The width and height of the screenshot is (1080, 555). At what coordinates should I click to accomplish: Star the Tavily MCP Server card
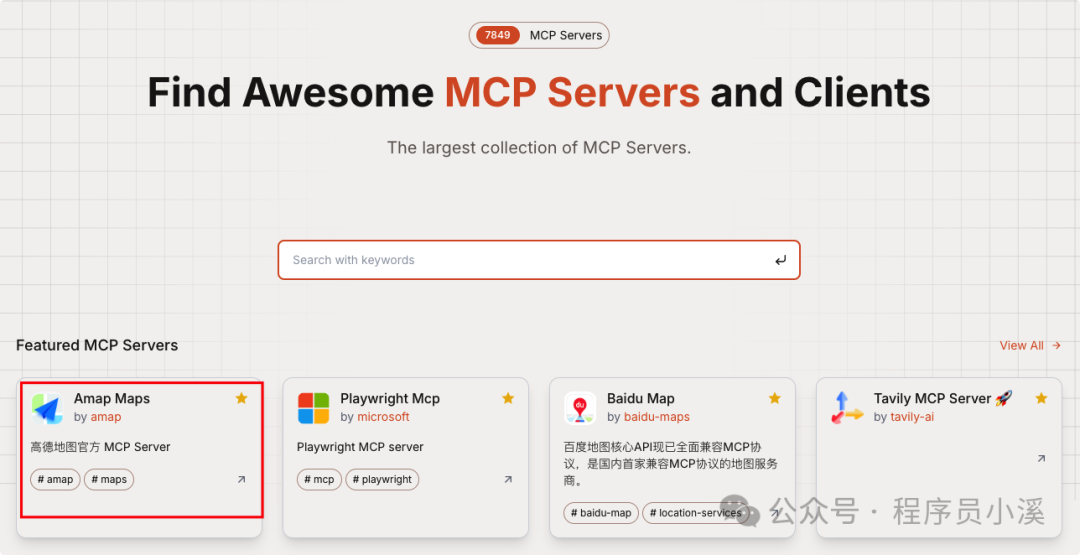coord(1041,398)
